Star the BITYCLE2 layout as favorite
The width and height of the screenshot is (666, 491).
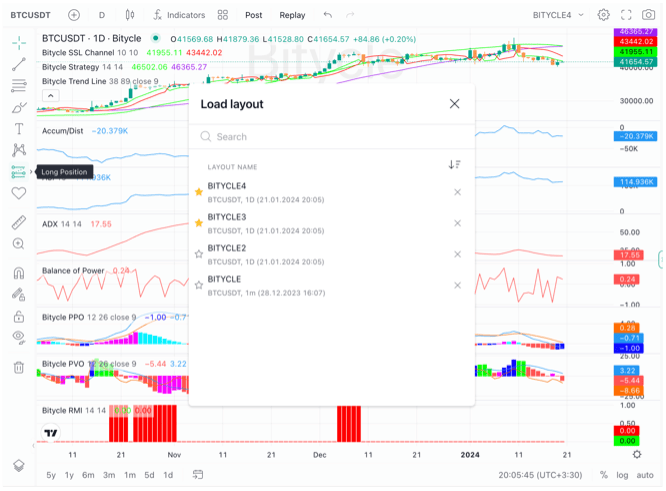click(198, 254)
